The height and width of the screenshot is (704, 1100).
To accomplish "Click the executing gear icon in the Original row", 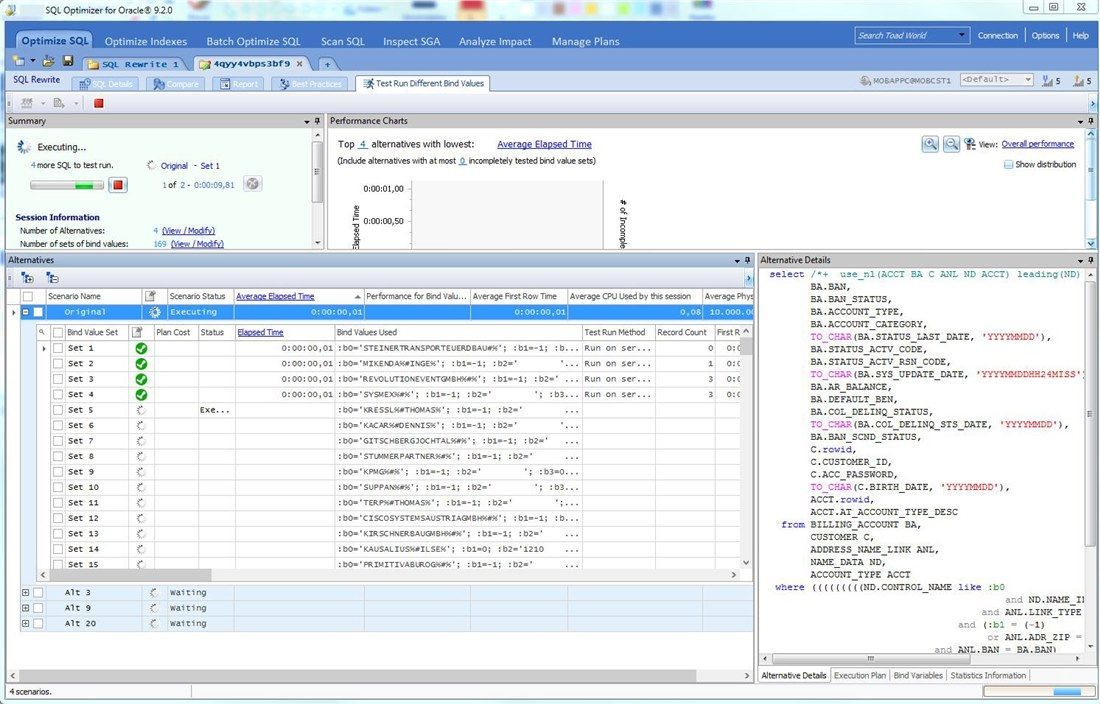I will pos(154,312).
